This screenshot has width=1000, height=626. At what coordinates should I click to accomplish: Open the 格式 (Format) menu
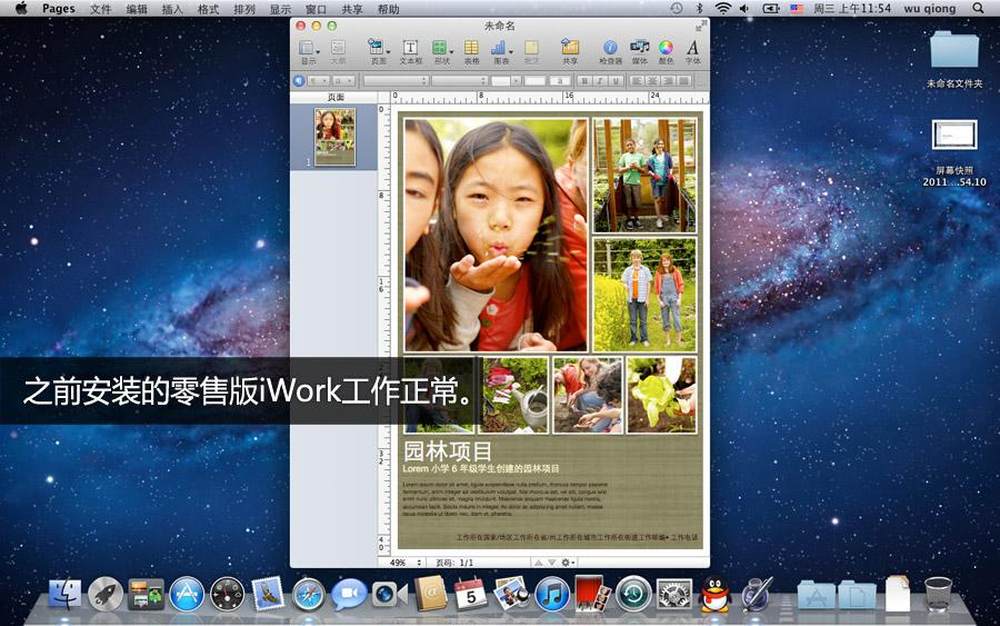click(x=208, y=8)
